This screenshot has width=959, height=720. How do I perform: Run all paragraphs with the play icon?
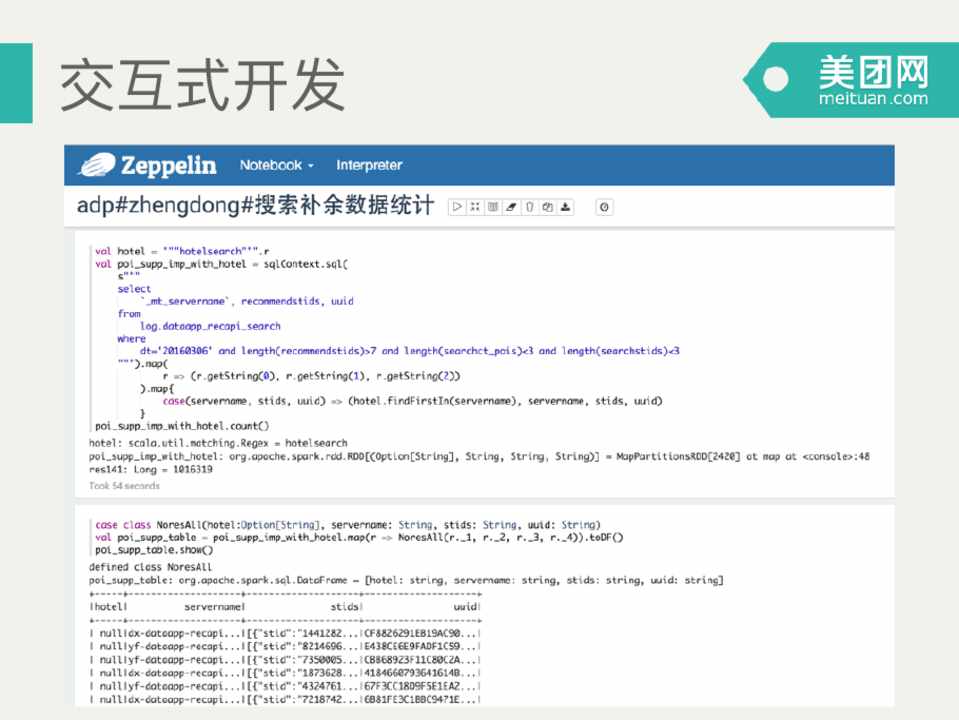[x=456, y=207]
